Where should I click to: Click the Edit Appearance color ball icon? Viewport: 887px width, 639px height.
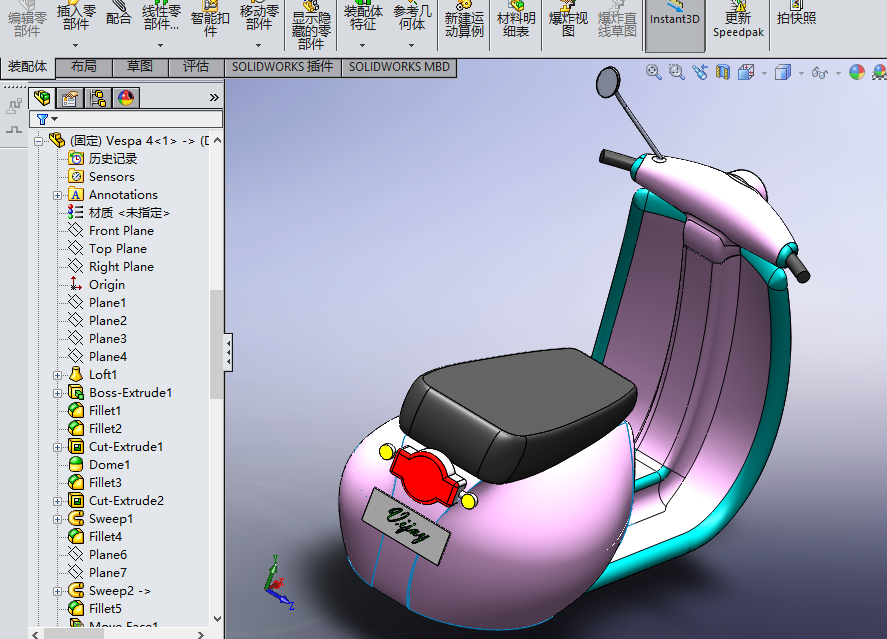(856, 72)
